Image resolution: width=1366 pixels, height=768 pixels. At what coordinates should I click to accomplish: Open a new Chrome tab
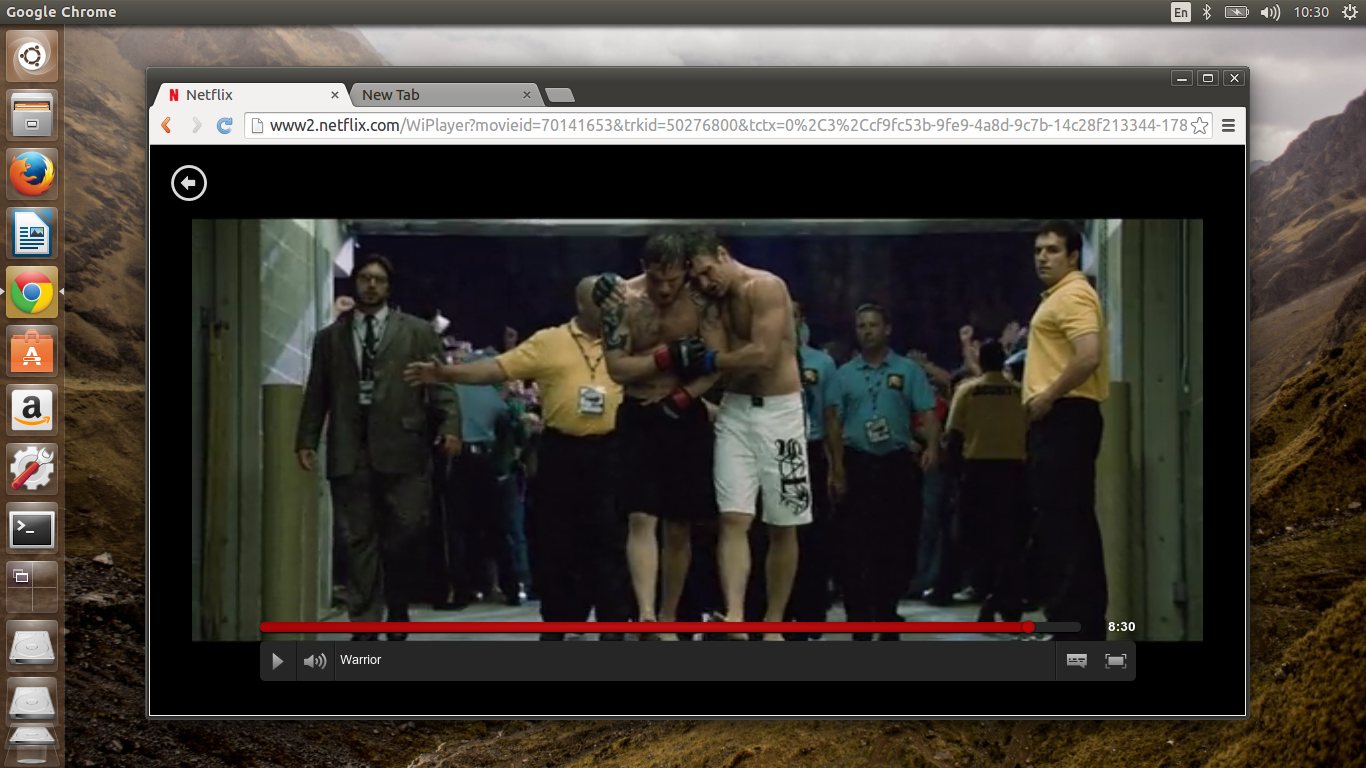tap(559, 95)
